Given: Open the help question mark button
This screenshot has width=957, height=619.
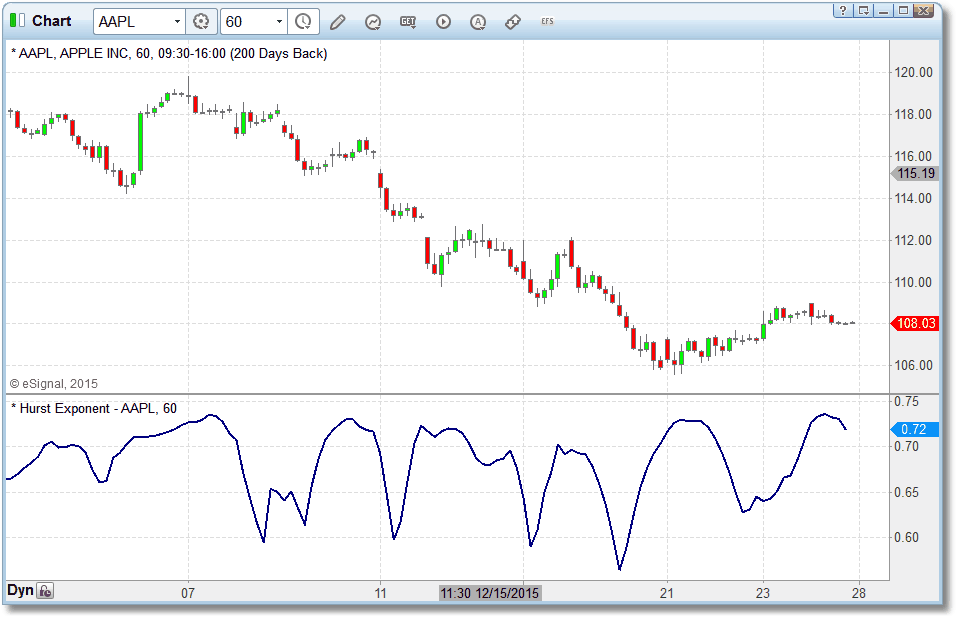Looking at the screenshot, I should tap(843, 10).
